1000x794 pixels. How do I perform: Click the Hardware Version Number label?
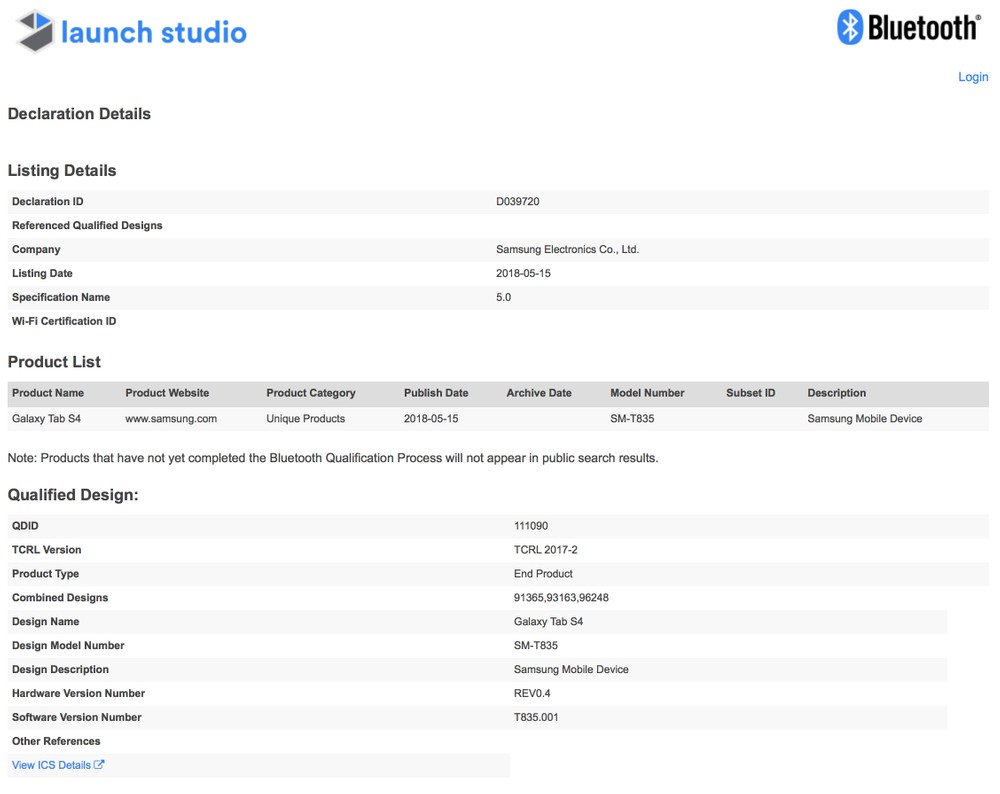coord(78,693)
